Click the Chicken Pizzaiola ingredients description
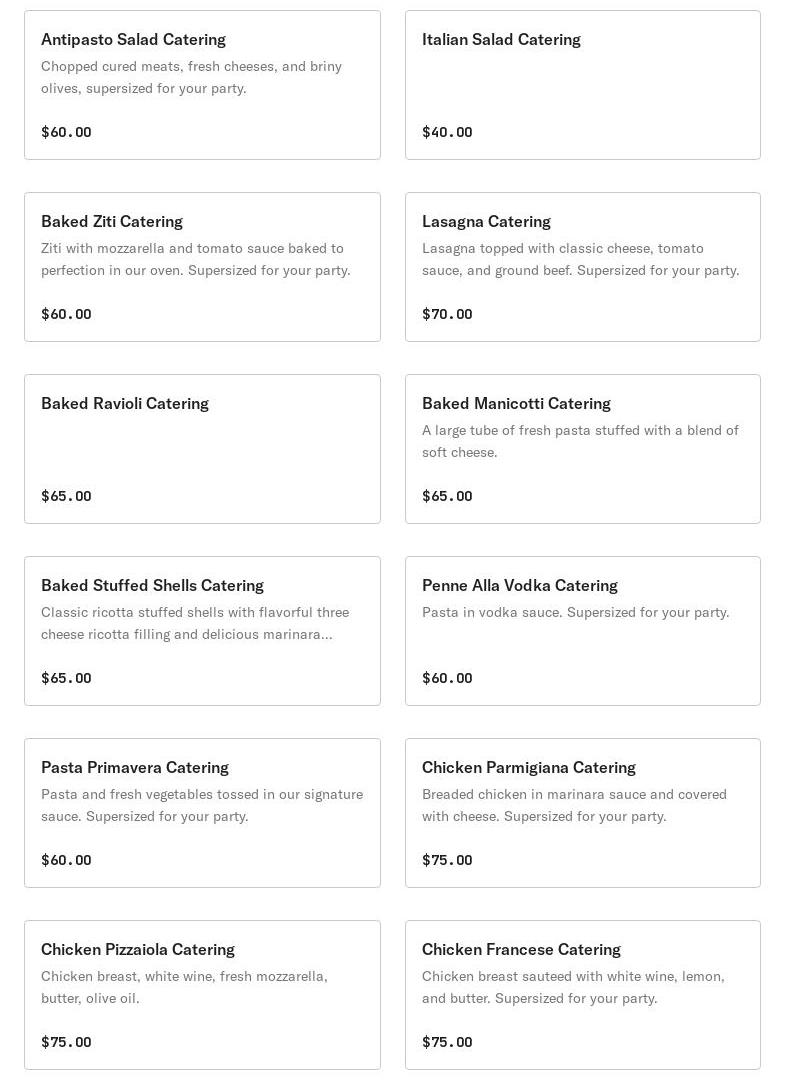The height and width of the screenshot is (1084, 785). (x=184, y=987)
